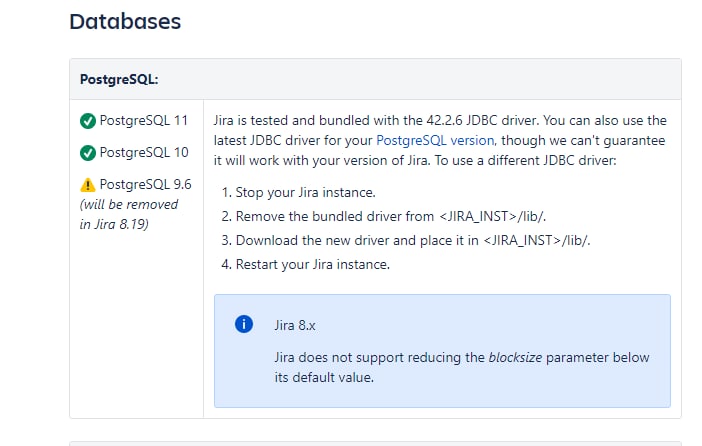The width and height of the screenshot is (702, 446).
Task: Click the Databases heading
Action: point(125,21)
